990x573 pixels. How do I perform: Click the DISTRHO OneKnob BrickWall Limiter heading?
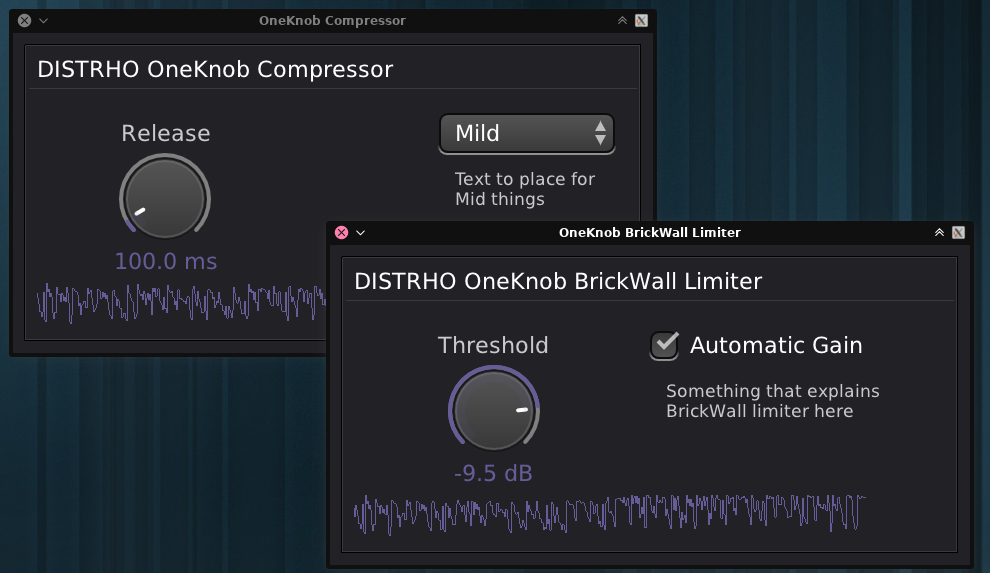point(558,281)
